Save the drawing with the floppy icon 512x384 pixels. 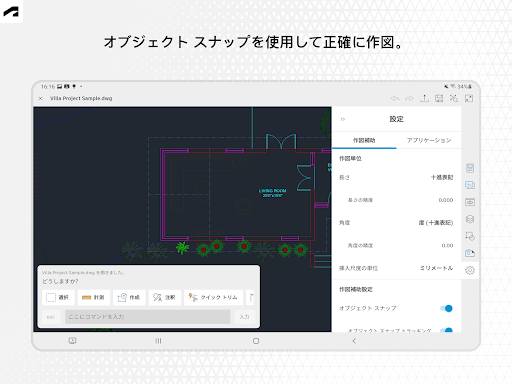[x=439, y=98]
